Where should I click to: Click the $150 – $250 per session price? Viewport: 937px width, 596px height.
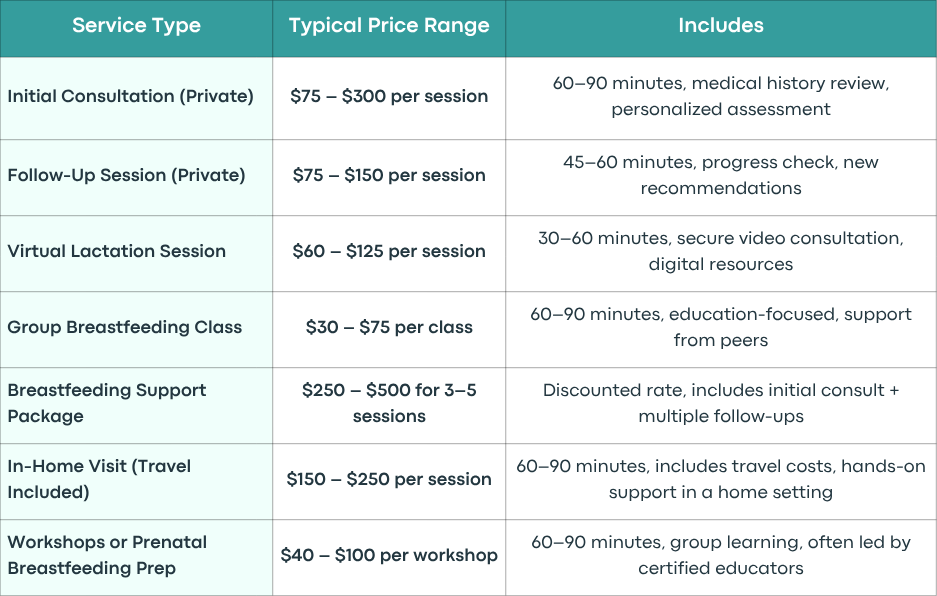tap(389, 479)
